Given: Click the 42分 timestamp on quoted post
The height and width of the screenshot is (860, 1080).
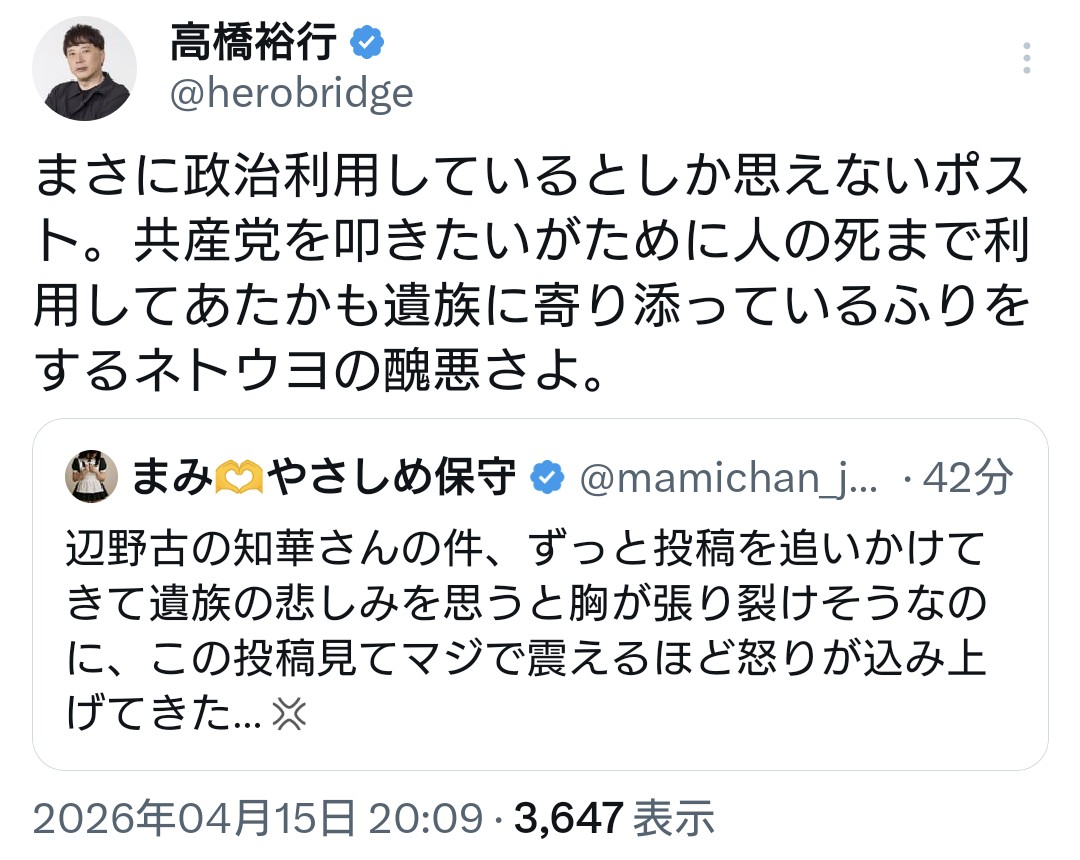Looking at the screenshot, I should [x=966, y=479].
